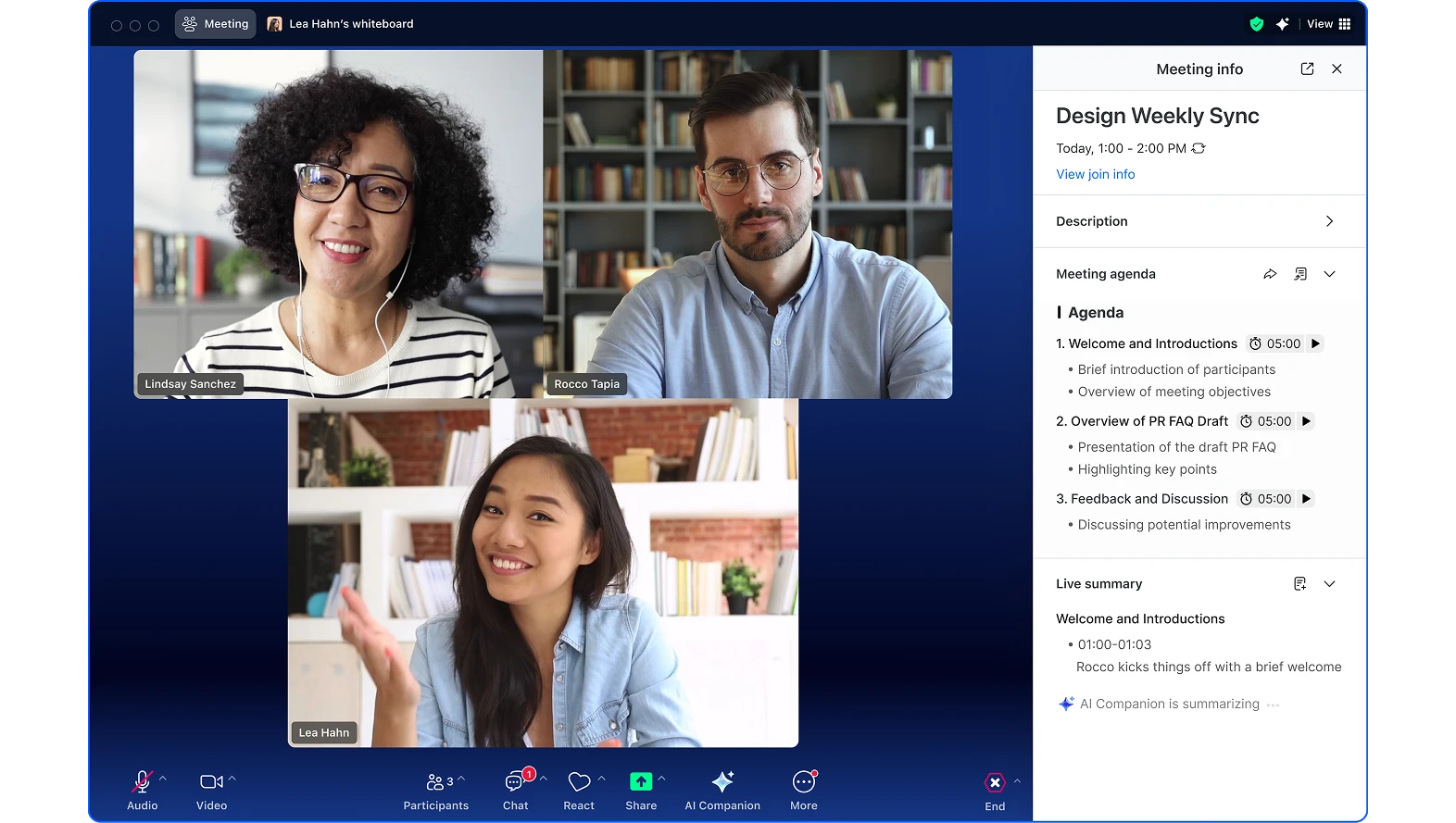
Task: Switch to Lea Hahn's whiteboard tab
Action: coord(341,24)
